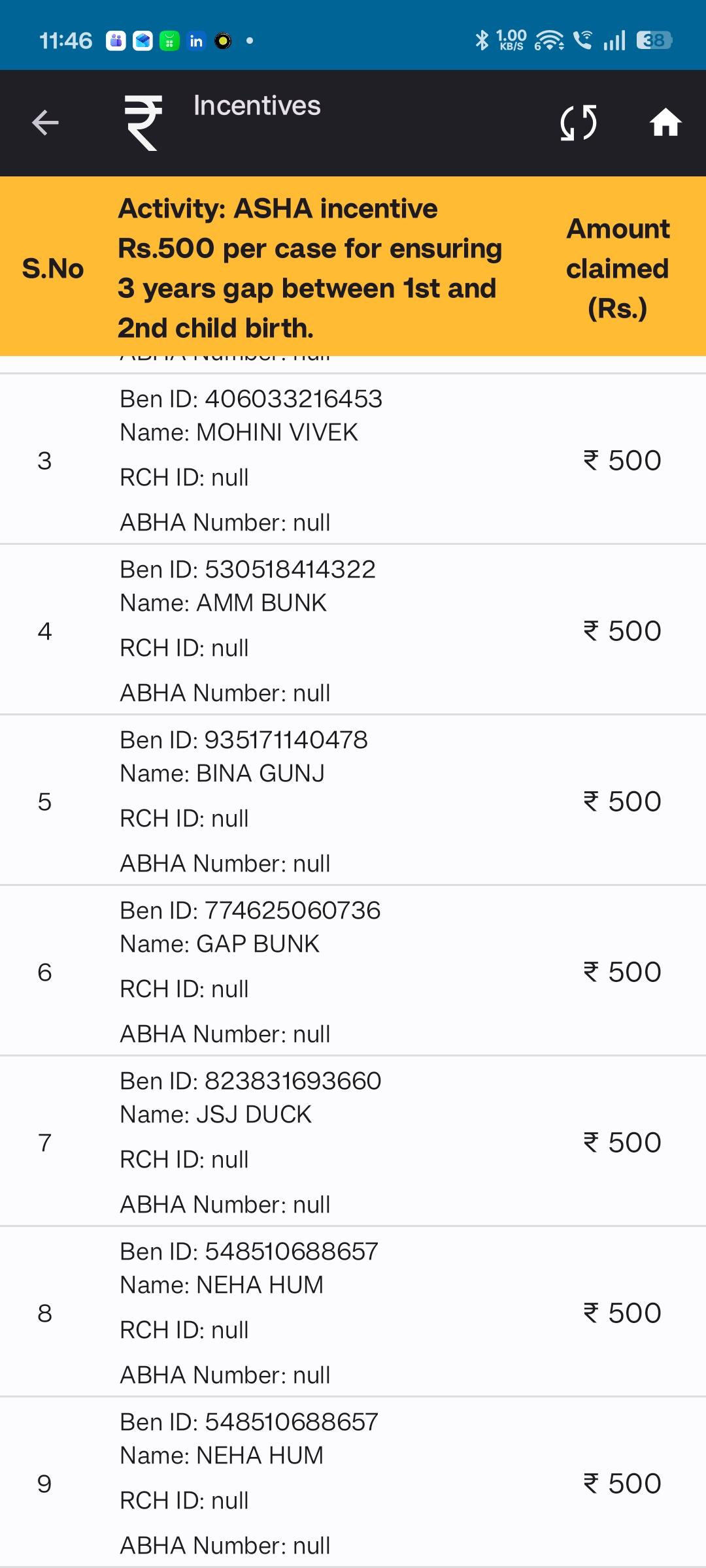Tap serial number 9 row amount
Screen dimensions: 706x1568
[x=622, y=1484]
